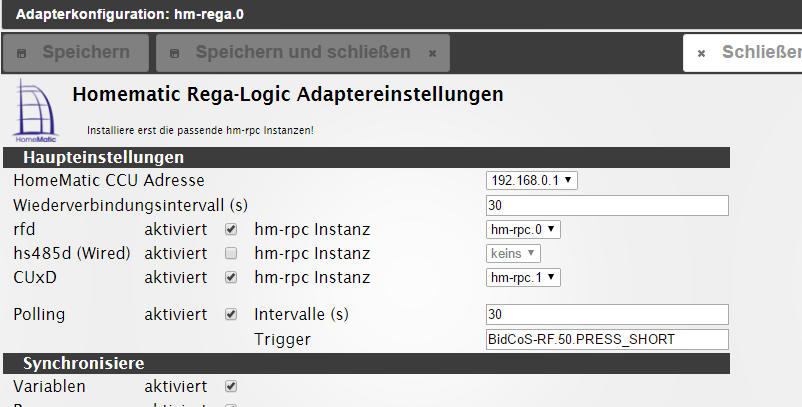Click the Speichern und schließen button text
The height and width of the screenshot is (407, 802).
click(x=302, y=52)
